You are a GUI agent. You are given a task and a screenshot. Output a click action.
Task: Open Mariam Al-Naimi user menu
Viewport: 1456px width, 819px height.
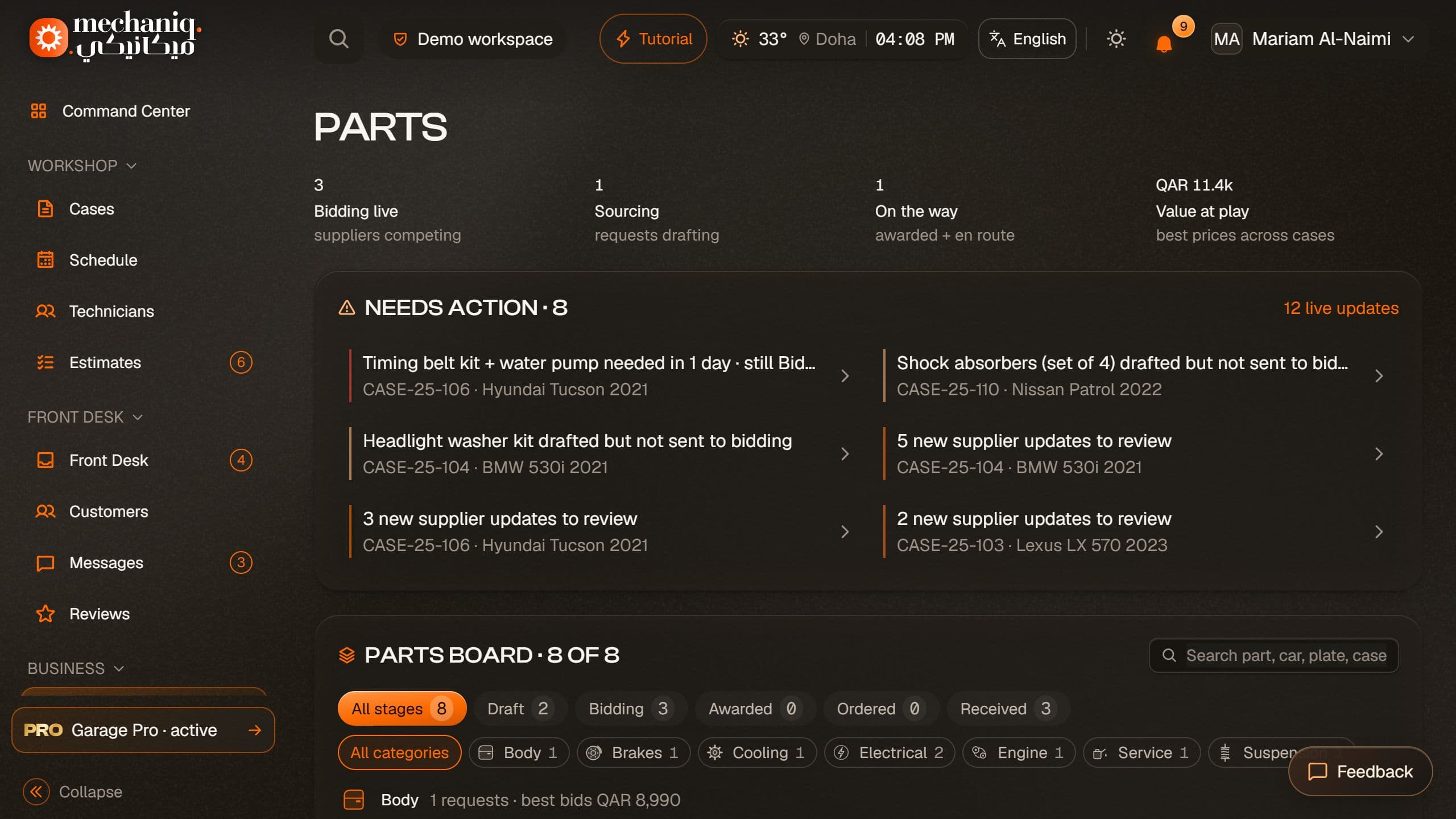pos(1313,39)
